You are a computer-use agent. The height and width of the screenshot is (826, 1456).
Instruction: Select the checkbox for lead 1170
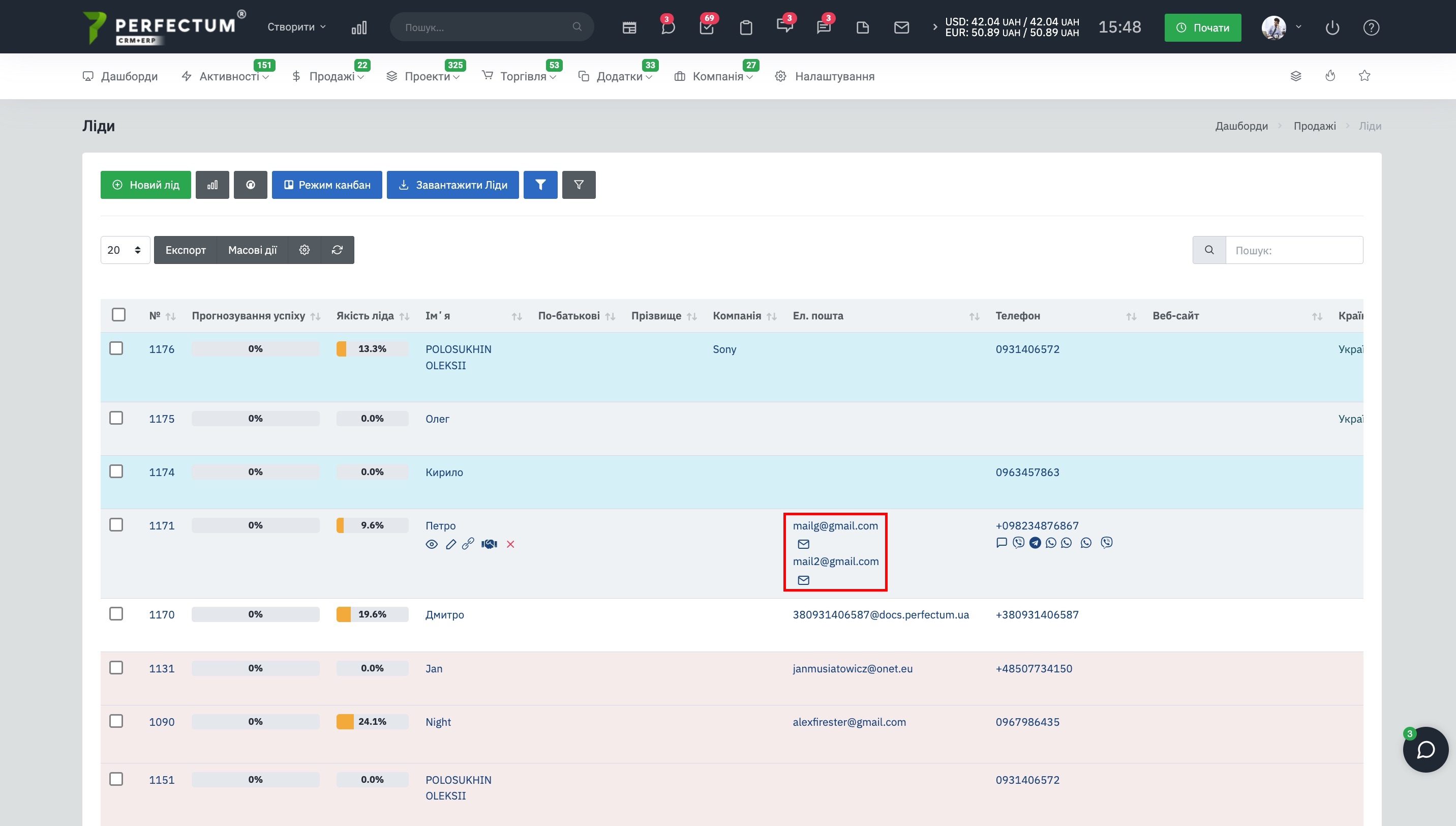[116, 614]
